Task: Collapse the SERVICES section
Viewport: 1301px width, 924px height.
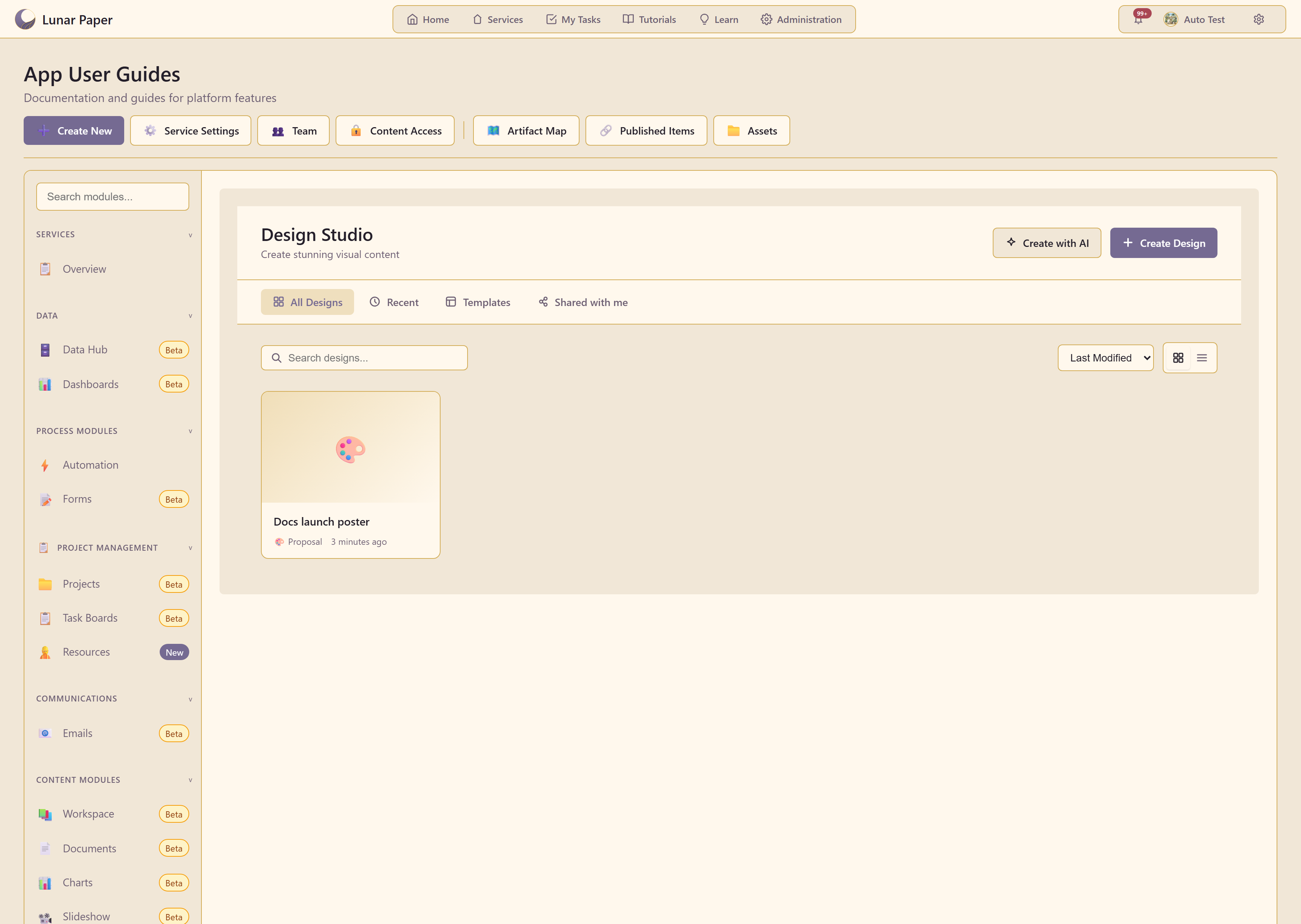Action: pos(190,235)
